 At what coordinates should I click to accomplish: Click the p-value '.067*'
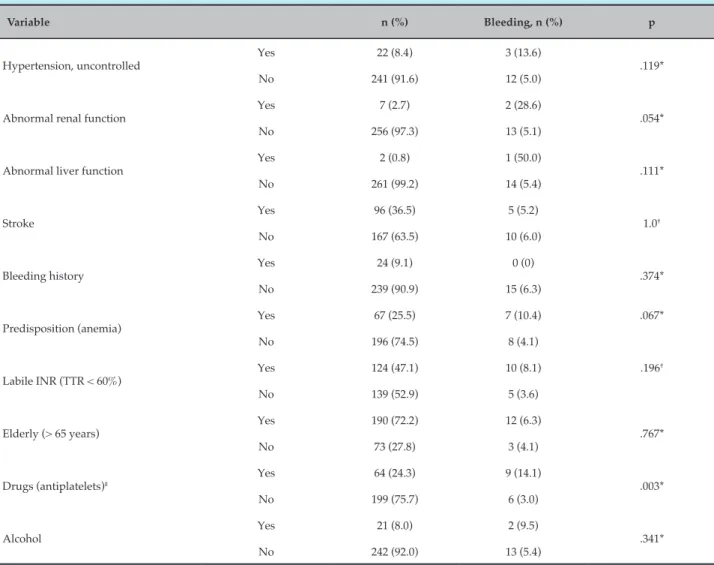point(652,316)
